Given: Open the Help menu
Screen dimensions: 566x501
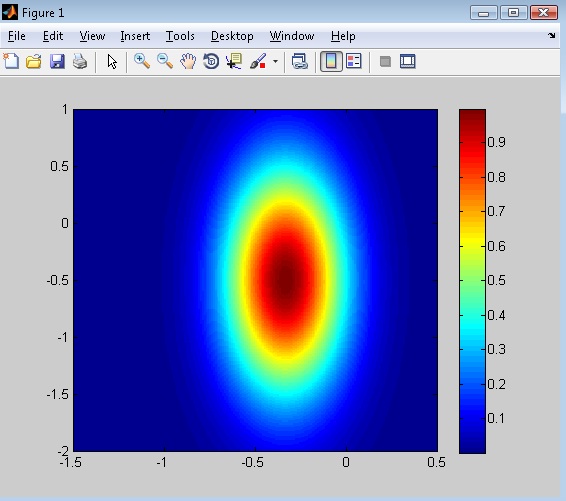Looking at the screenshot, I should (x=343, y=36).
